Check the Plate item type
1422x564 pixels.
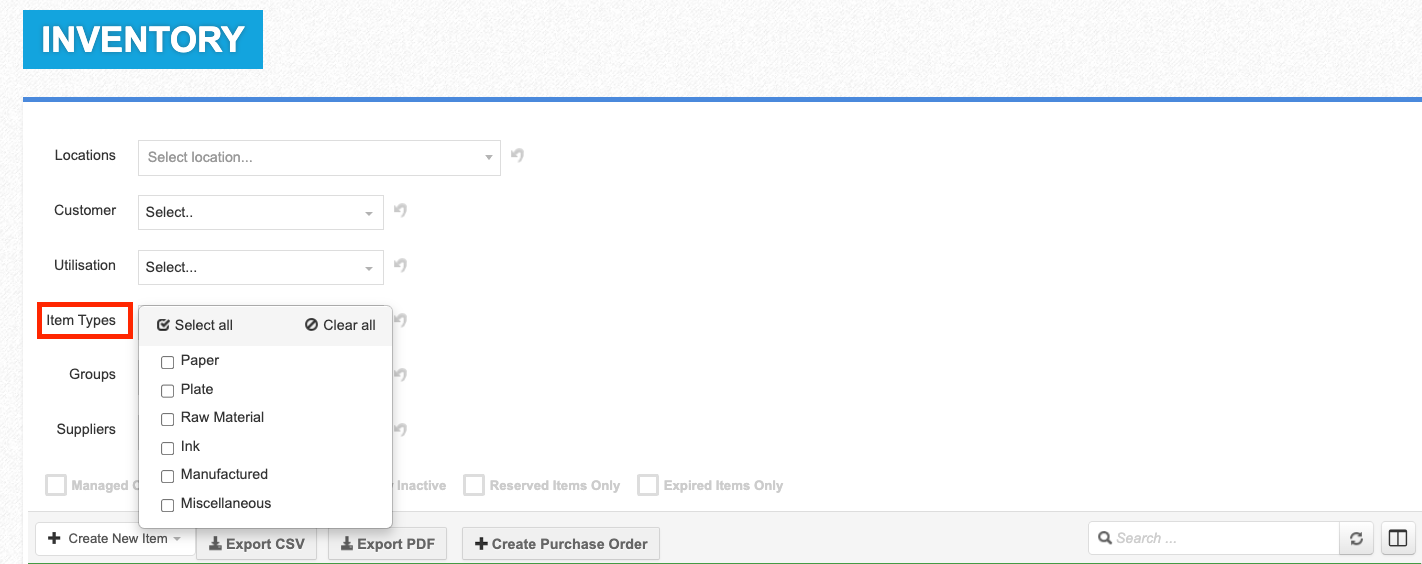168,390
